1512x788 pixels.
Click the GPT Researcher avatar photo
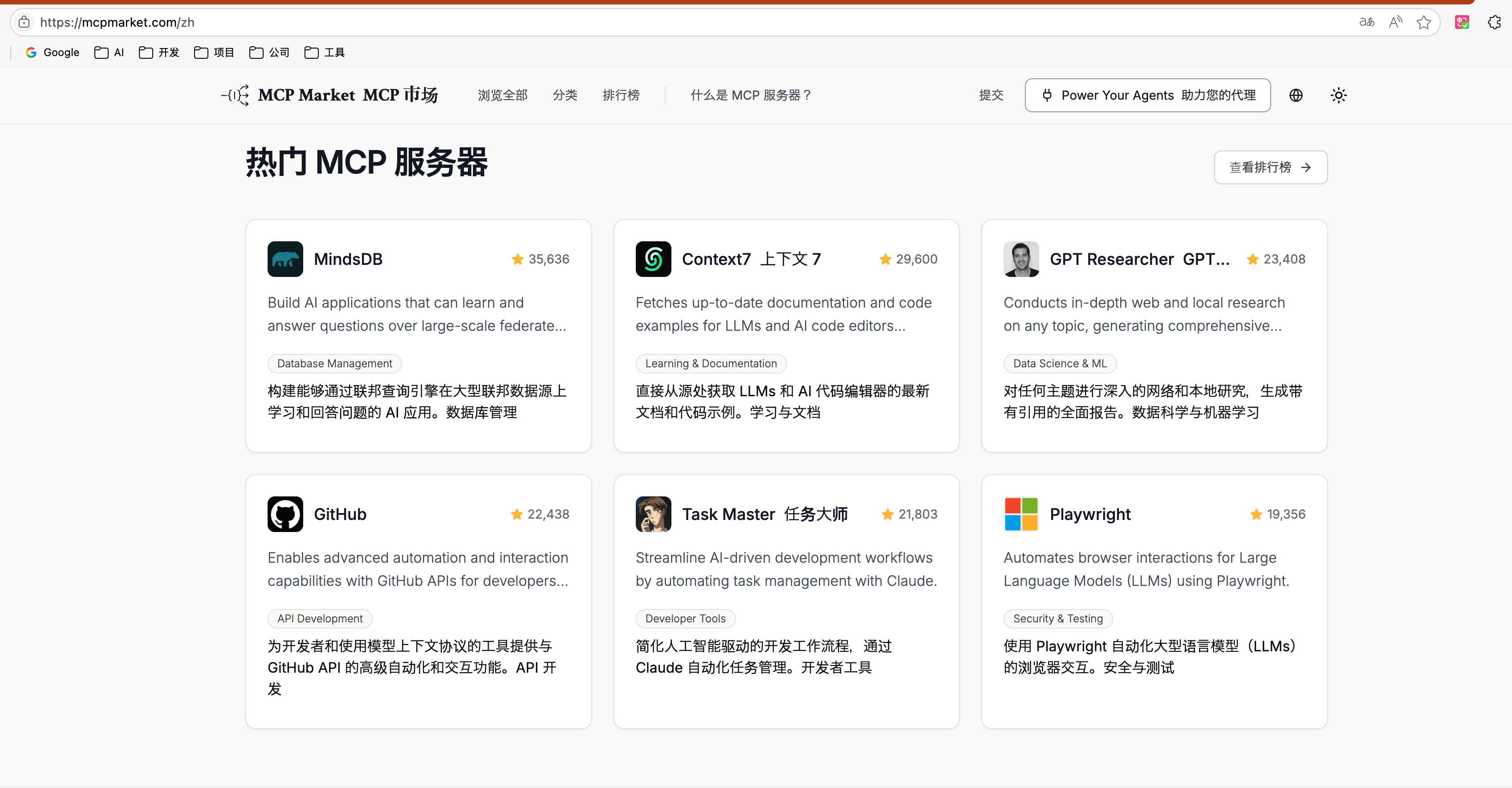[1021, 259]
